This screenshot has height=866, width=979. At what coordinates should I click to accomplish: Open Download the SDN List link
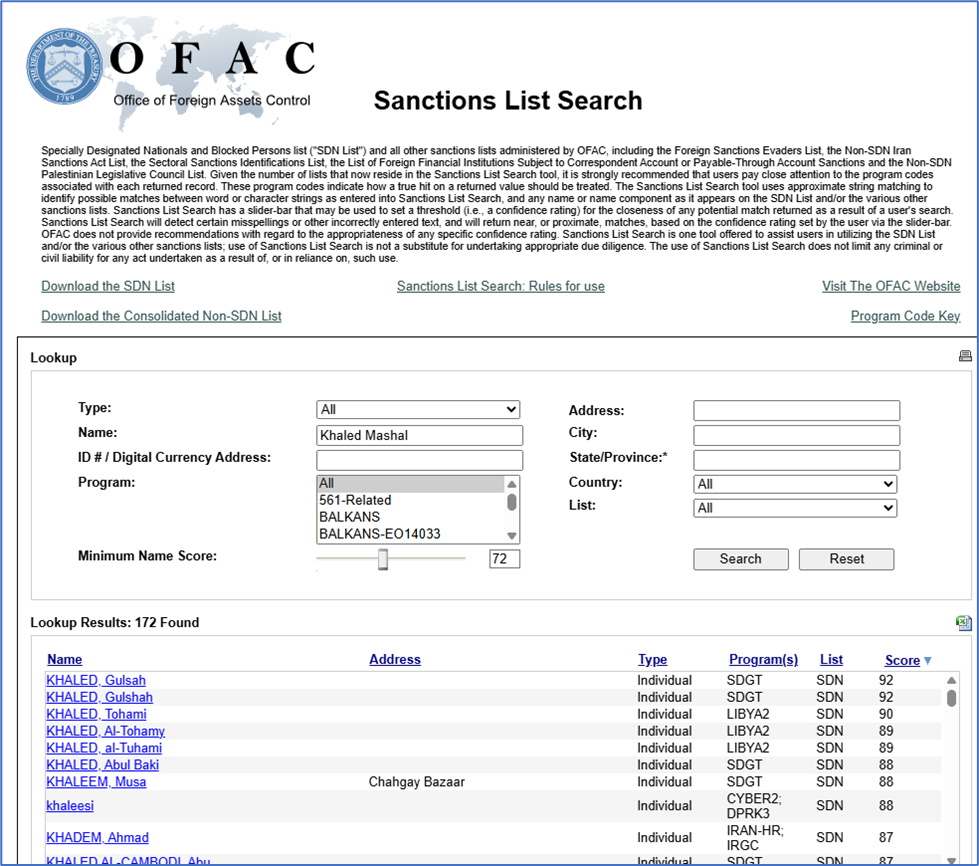tap(108, 286)
